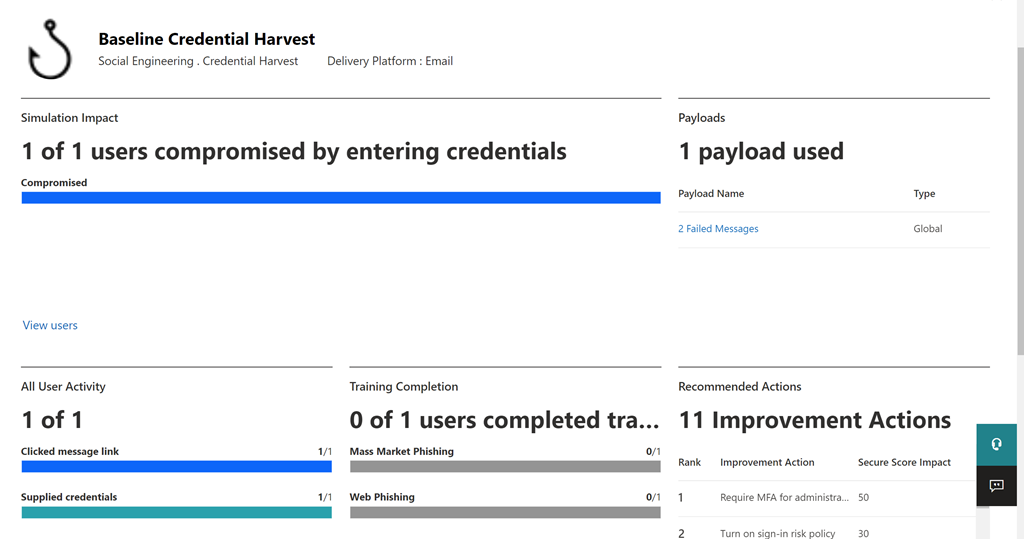Click the Baseline Credential Harvest title
This screenshot has width=1024, height=539.
206,40
